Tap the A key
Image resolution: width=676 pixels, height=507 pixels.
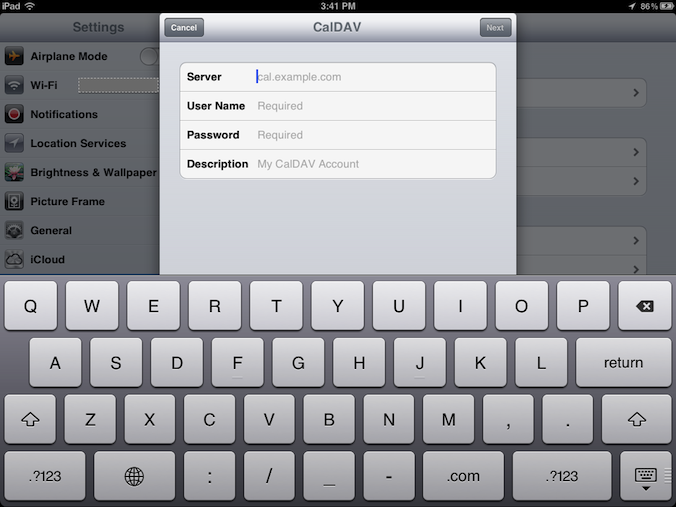point(55,362)
